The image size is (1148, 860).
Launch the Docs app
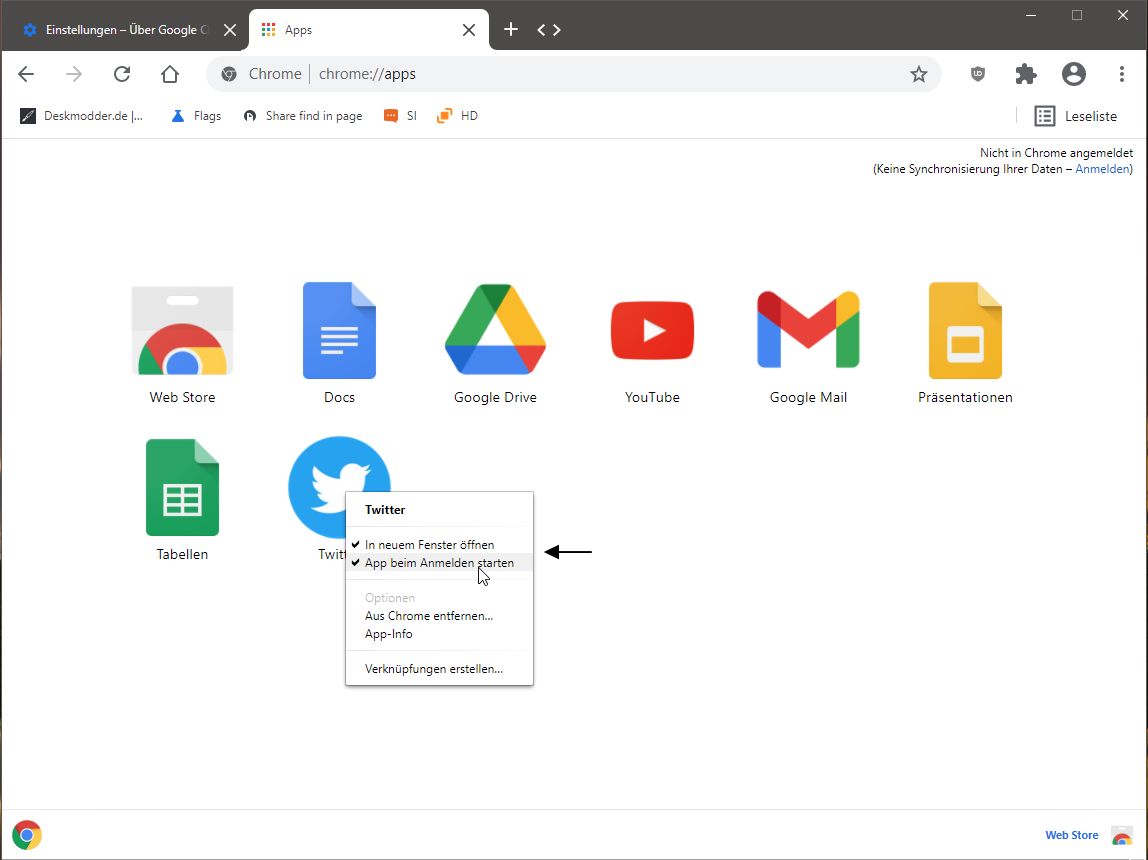point(339,331)
